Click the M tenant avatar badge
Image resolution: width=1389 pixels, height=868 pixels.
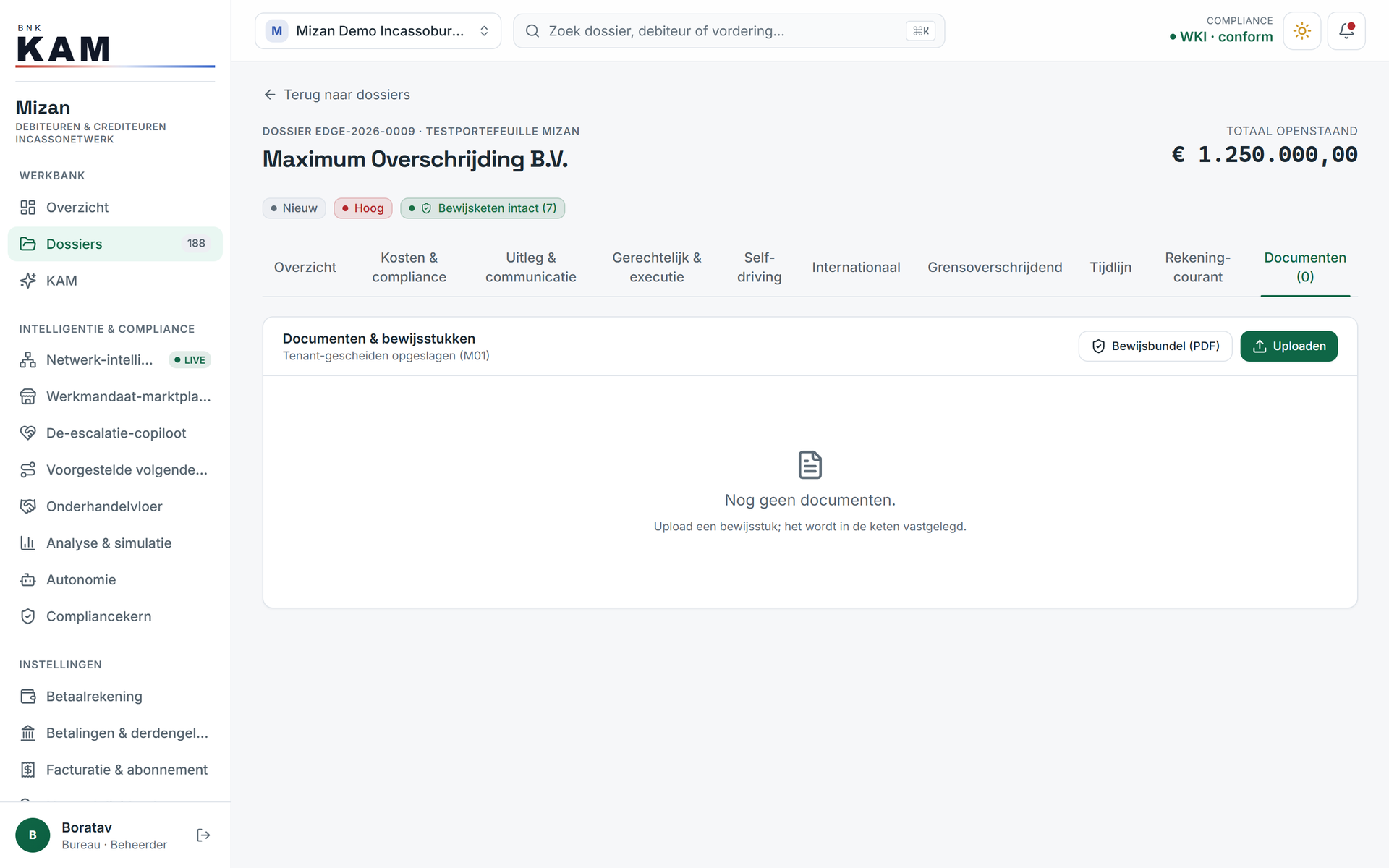[276, 31]
